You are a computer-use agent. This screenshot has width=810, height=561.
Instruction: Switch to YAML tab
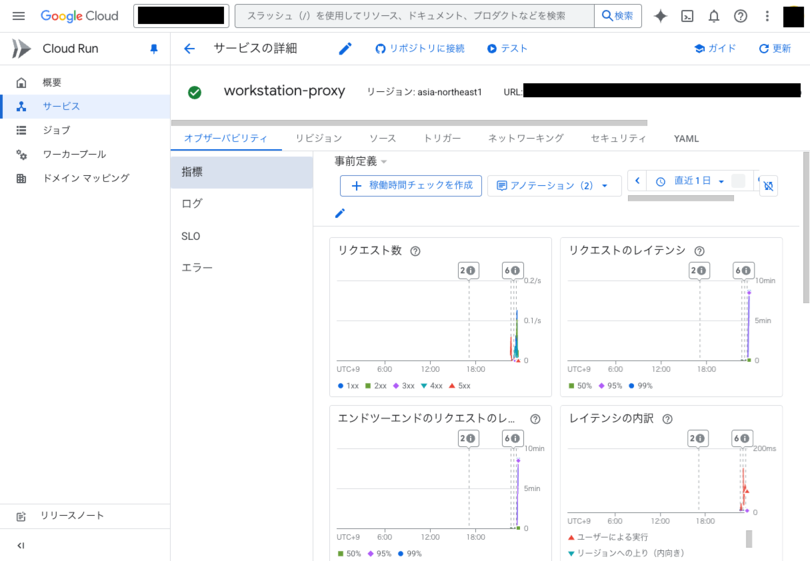click(686, 138)
